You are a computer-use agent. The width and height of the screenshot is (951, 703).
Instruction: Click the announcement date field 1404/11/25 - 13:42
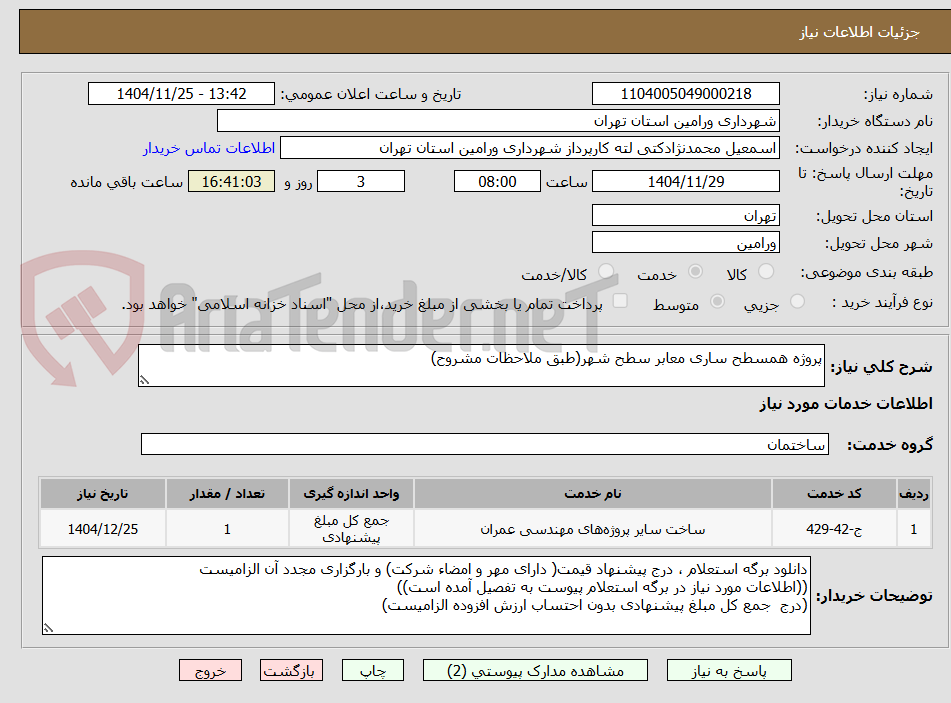(181, 94)
